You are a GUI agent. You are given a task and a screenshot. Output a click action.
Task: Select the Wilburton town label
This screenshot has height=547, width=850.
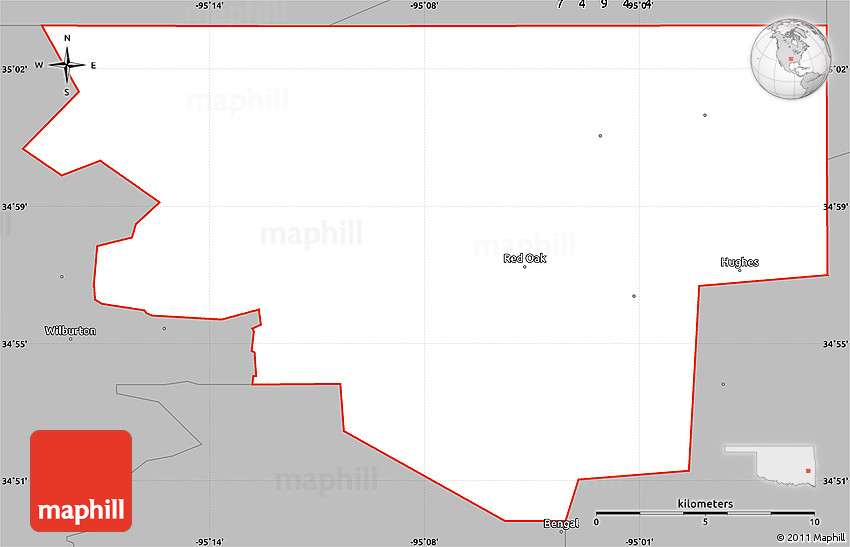tap(70, 330)
